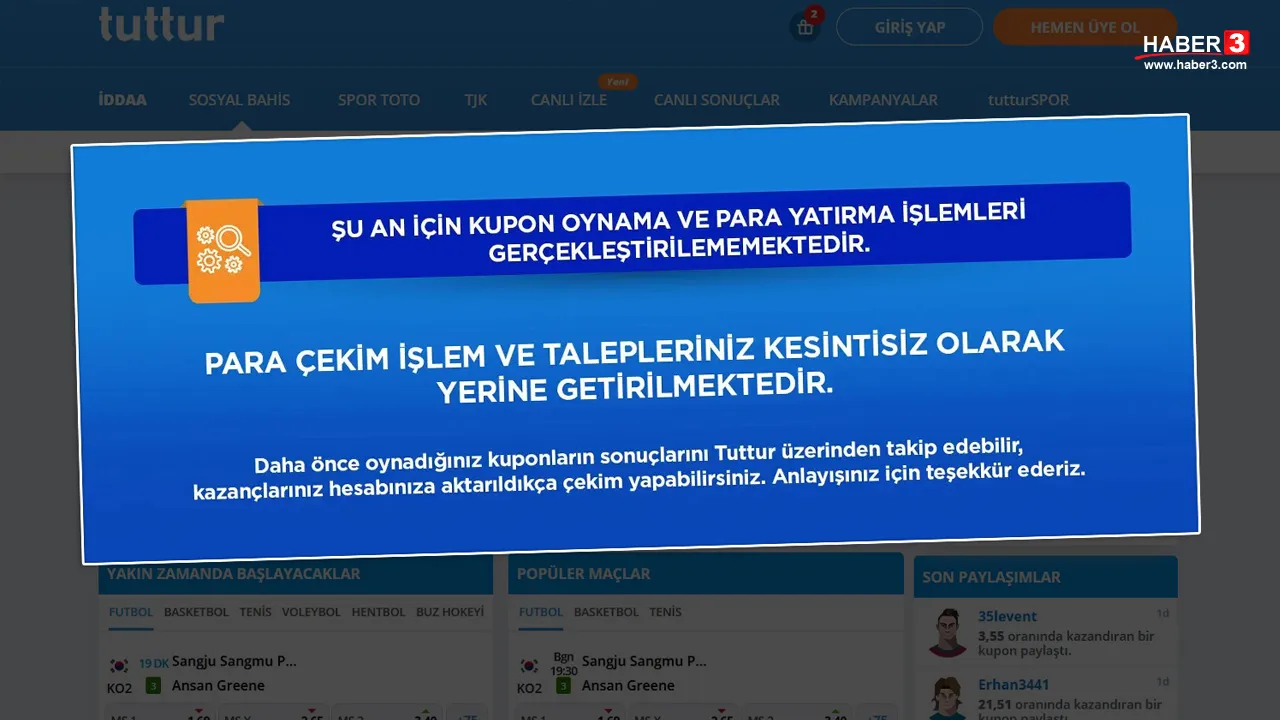The width and height of the screenshot is (1280, 720).
Task: Click 35levent's avatar in Son Paylaşımlar
Action: pyautogui.click(x=946, y=632)
